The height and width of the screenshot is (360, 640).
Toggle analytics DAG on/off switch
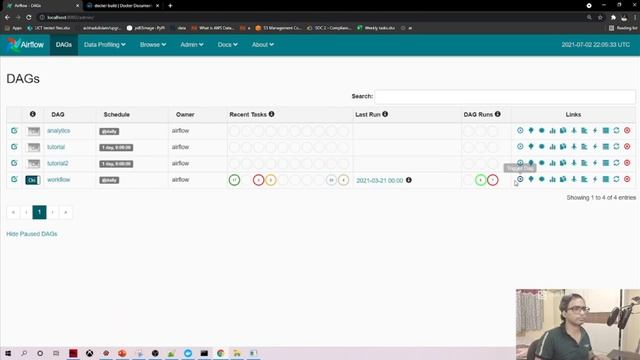(33, 131)
